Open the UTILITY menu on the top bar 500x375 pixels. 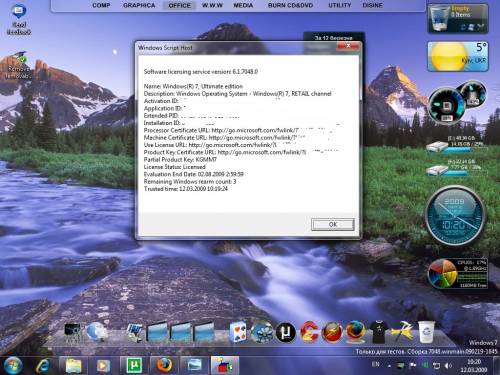[x=340, y=5]
